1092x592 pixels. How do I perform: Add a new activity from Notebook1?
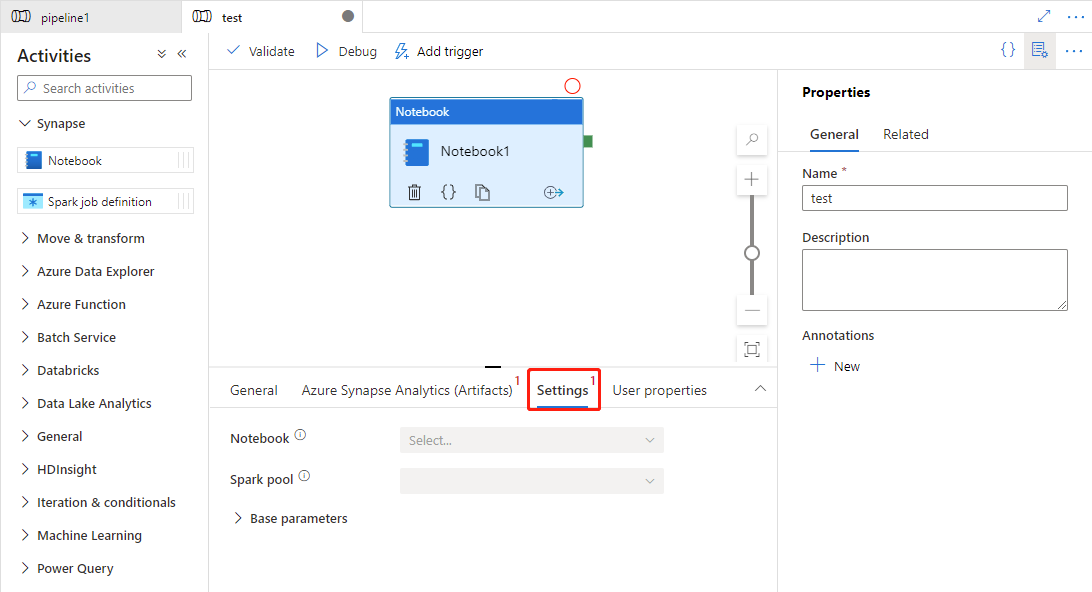553,191
